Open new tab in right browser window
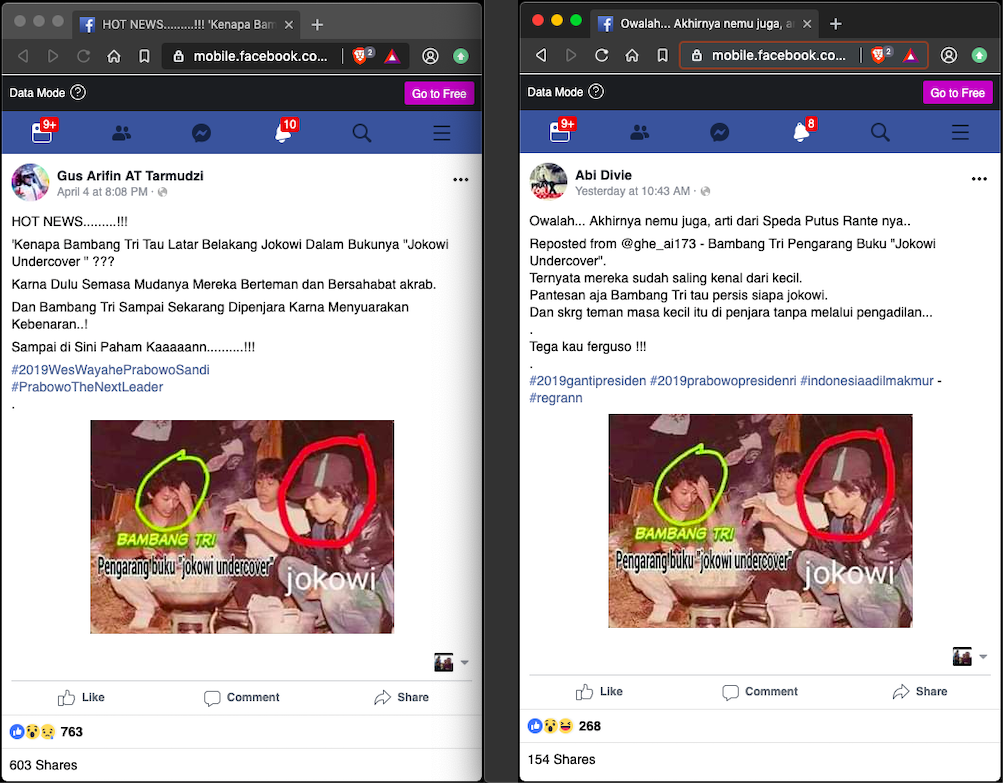Screen dimensions: 1003x783 click(836, 23)
